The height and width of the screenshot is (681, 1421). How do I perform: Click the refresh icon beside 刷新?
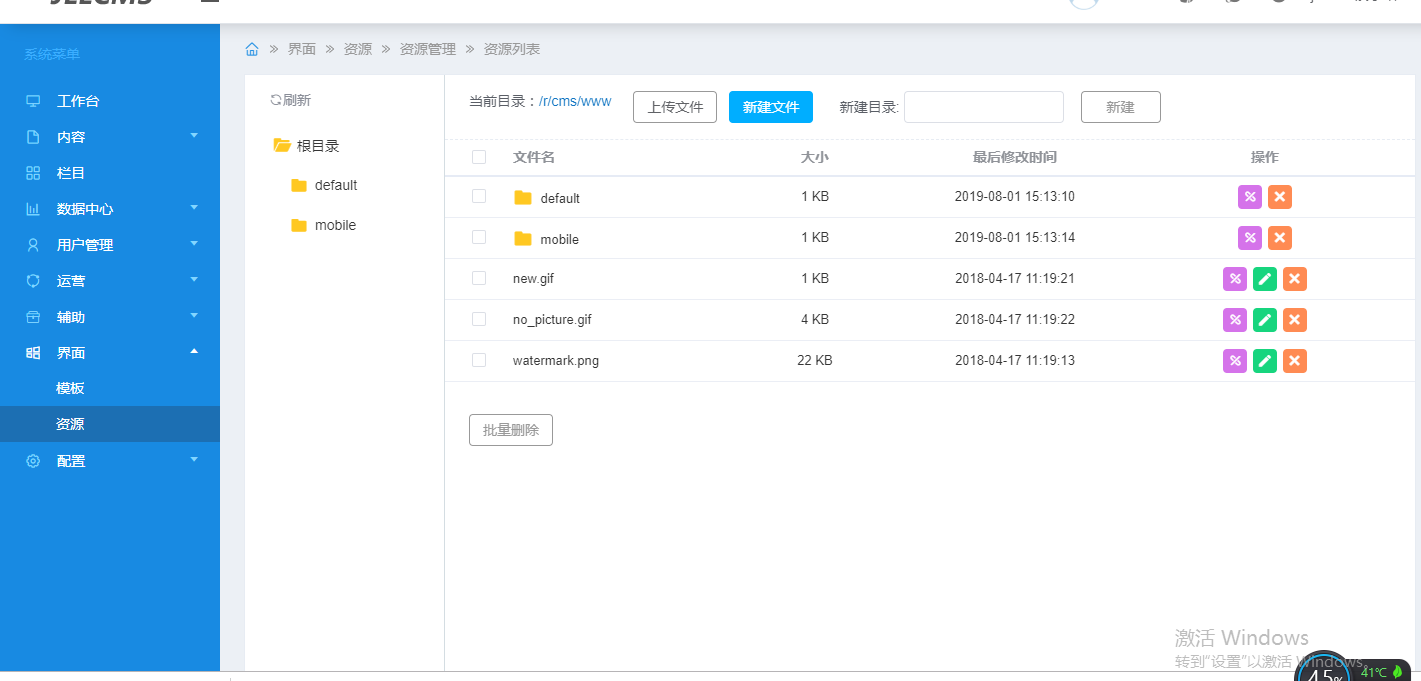click(276, 100)
